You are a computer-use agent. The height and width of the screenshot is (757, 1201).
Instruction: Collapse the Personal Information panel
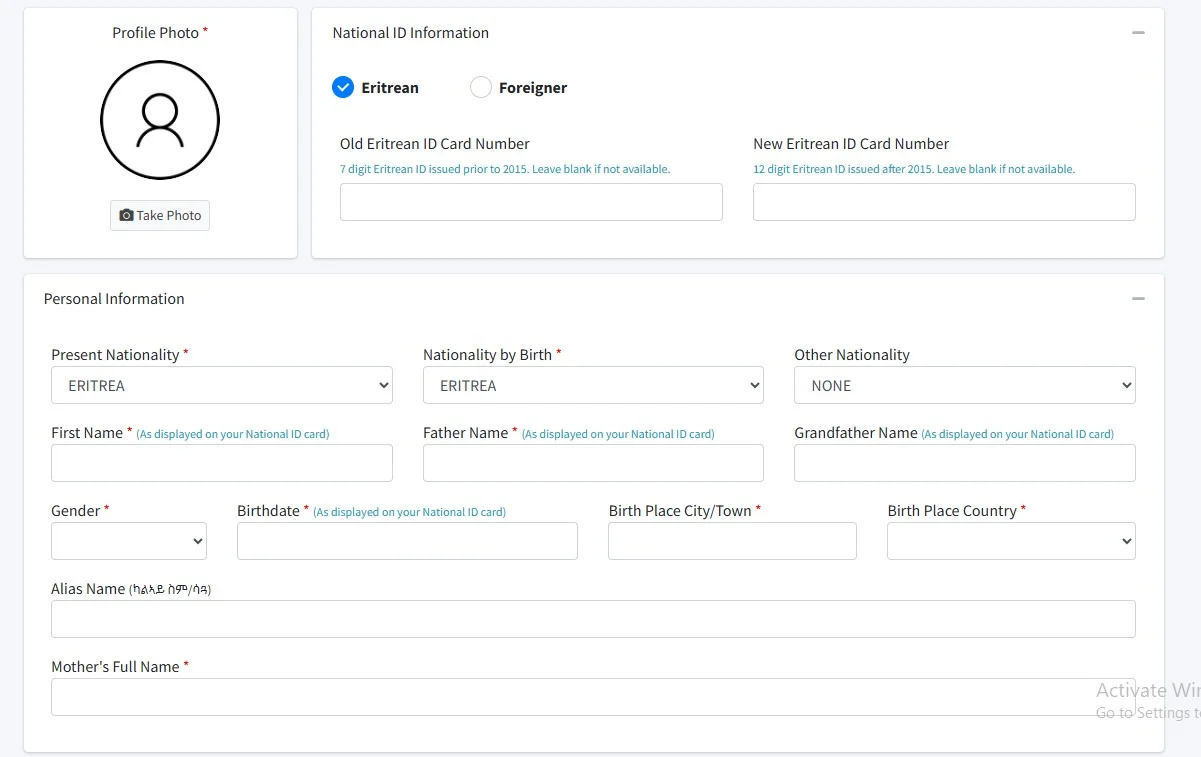pos(1138,299)
